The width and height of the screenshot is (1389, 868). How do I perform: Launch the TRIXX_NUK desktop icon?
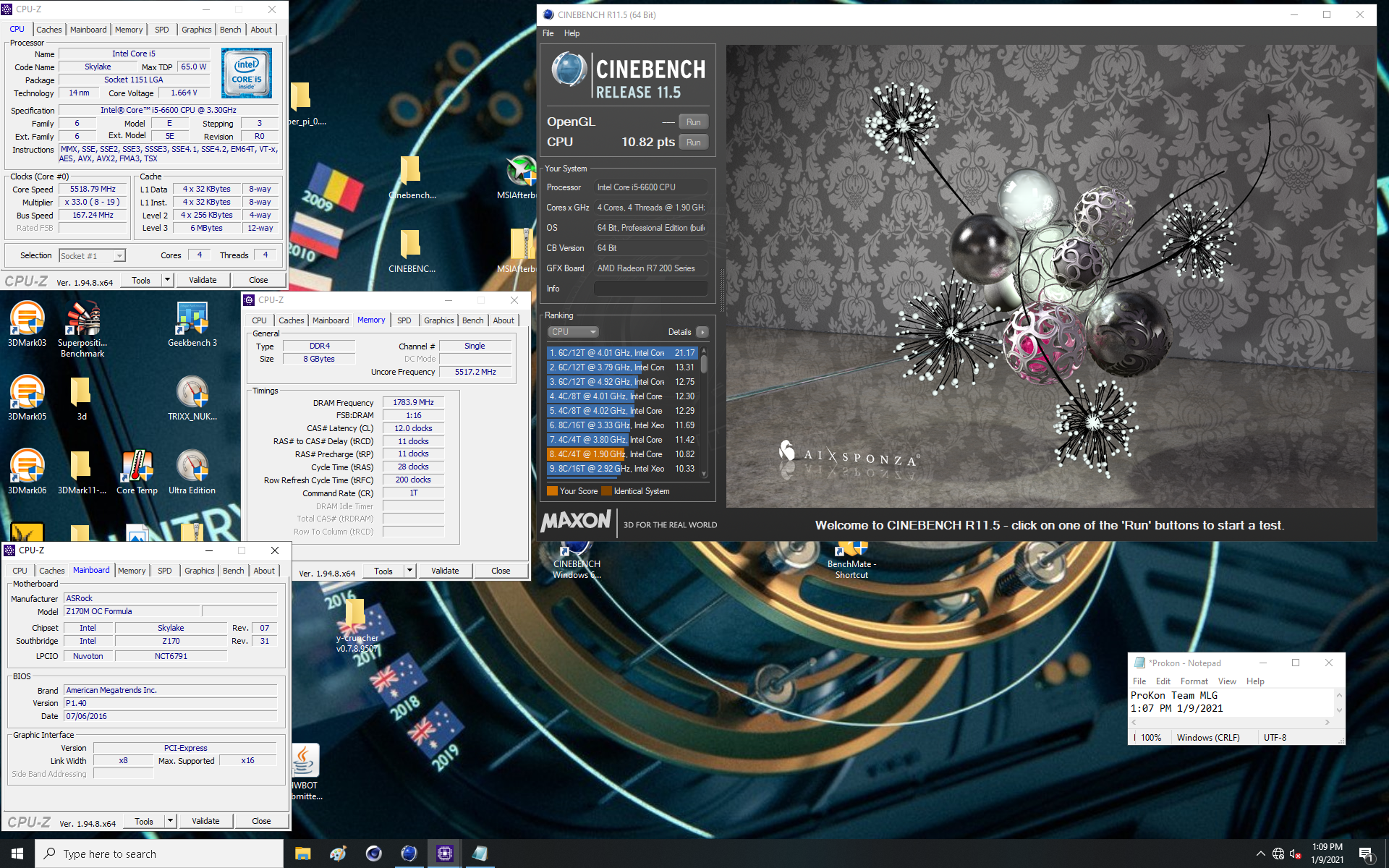[x=192, y=399]
